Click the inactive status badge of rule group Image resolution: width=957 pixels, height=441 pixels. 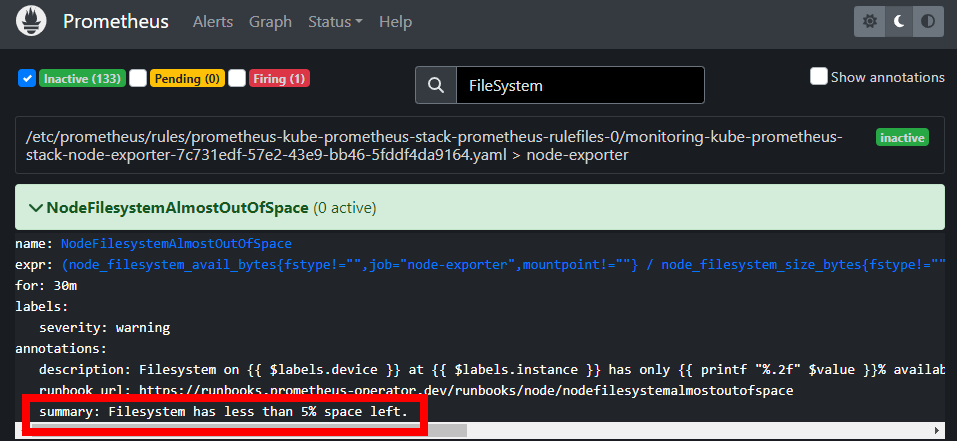tap(902, 138)
